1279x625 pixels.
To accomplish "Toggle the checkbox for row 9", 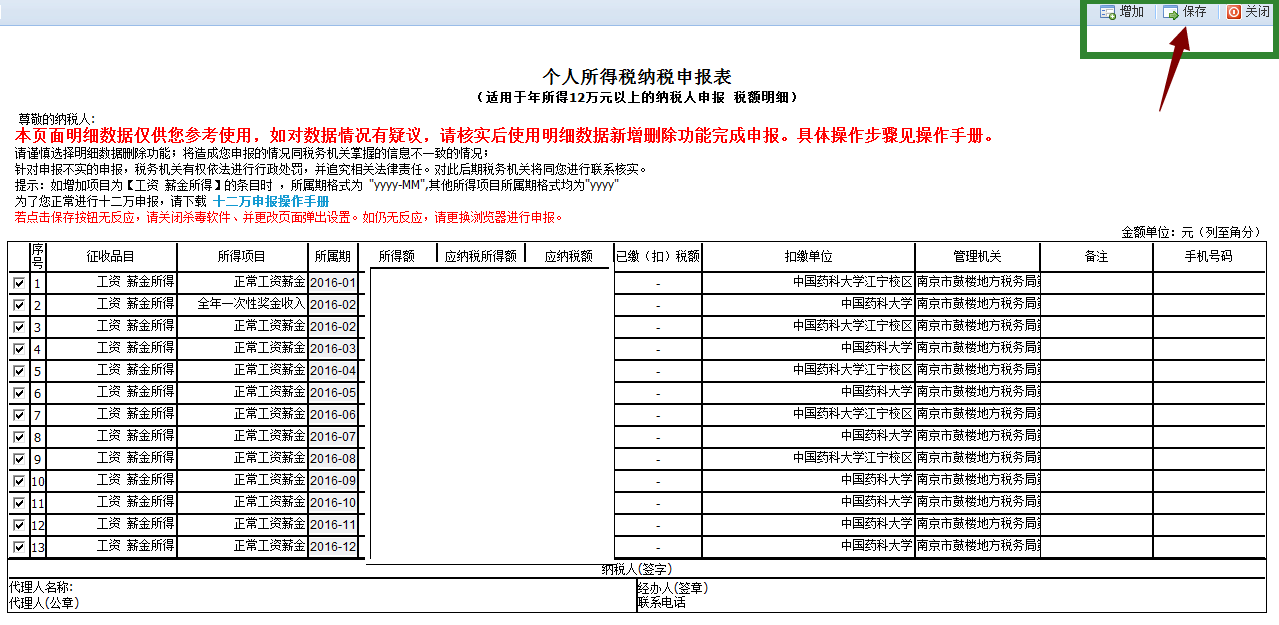I will 19,459.
